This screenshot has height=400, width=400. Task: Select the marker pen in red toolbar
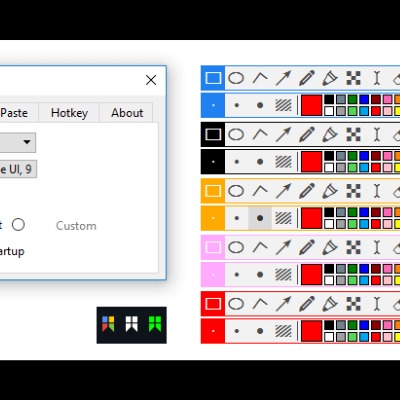[330, 304]
